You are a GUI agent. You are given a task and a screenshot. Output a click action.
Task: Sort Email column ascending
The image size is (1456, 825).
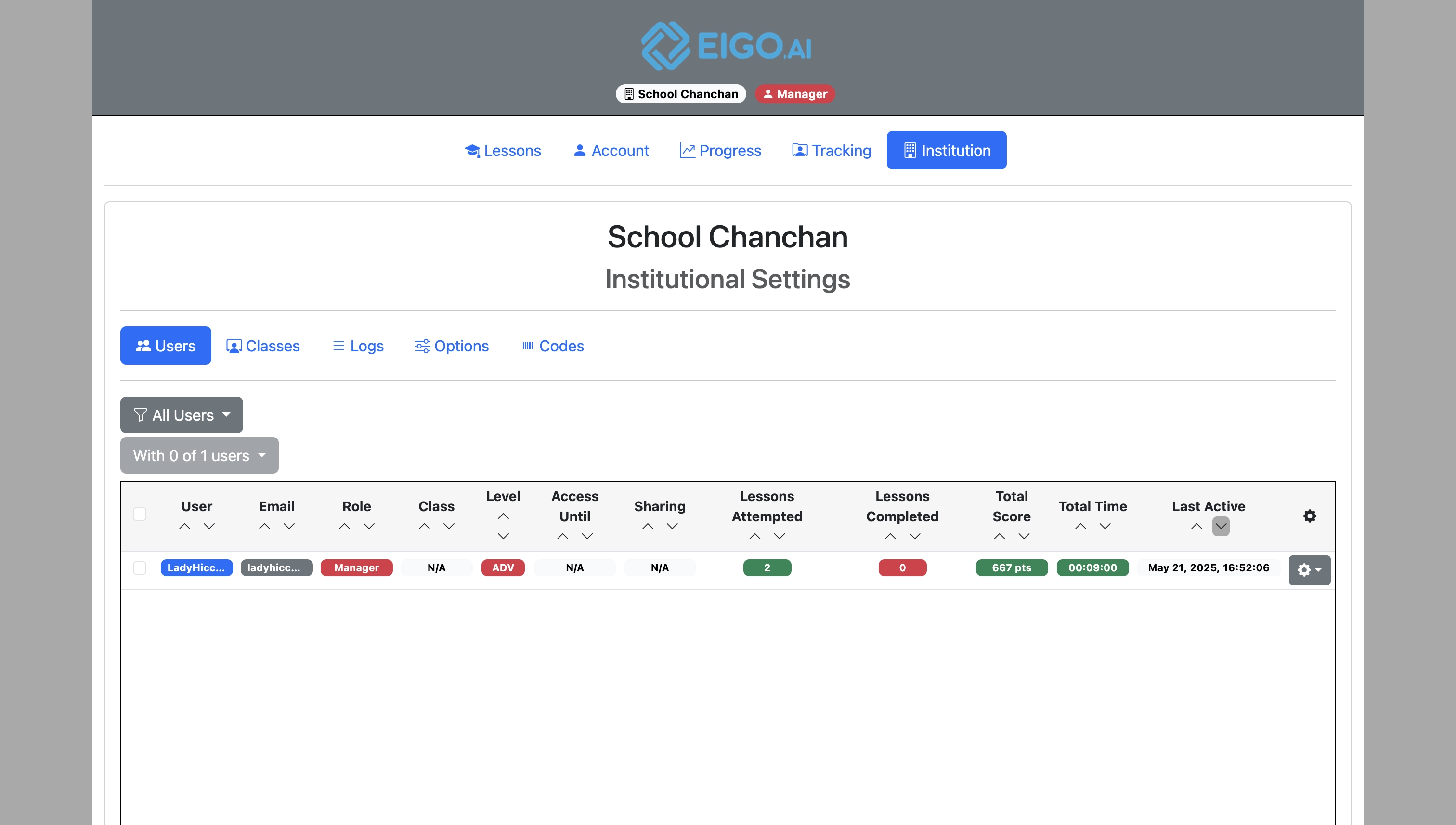pos(264,527)
